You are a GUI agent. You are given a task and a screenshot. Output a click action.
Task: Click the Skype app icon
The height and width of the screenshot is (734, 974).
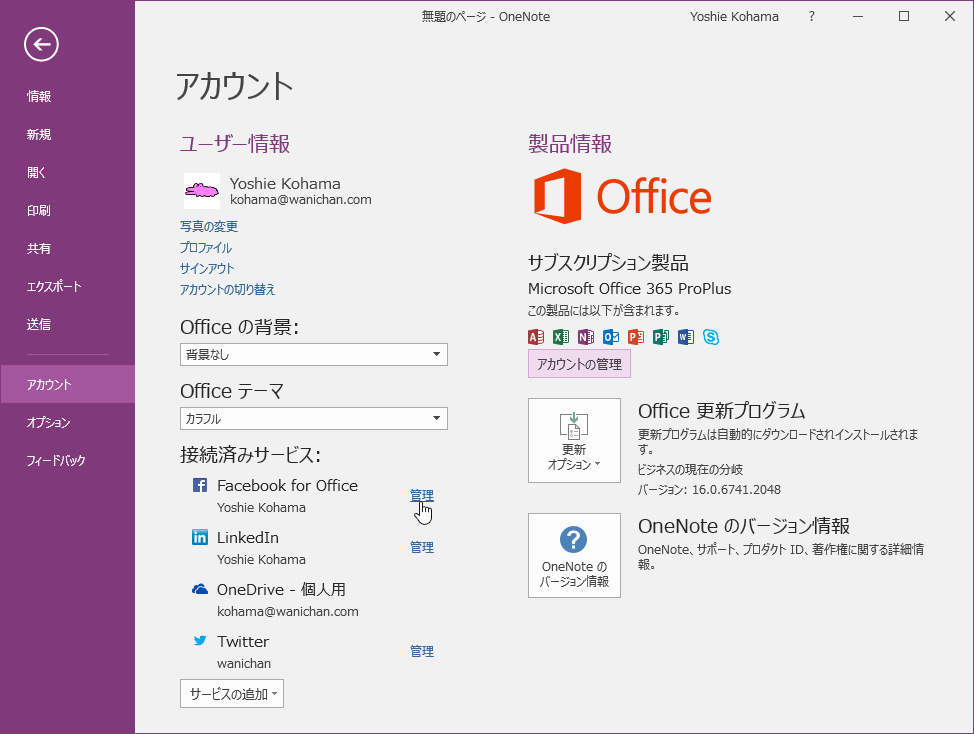click(x=711, y=337)
